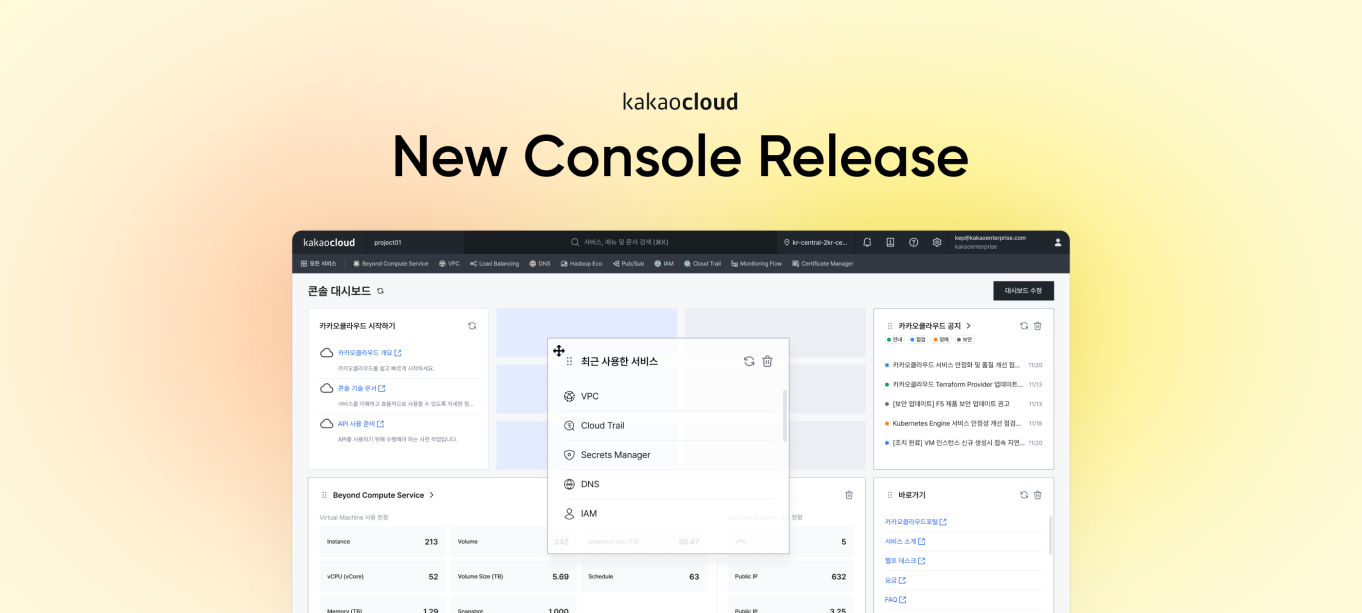
Task: Click the VPC icon in recent services
Action: 569,396
